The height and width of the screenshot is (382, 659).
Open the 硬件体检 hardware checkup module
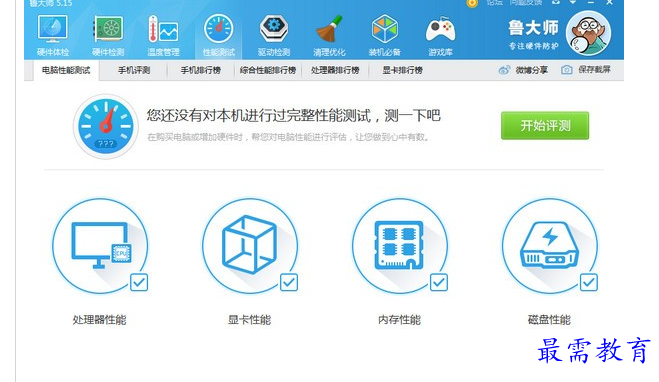53,36
